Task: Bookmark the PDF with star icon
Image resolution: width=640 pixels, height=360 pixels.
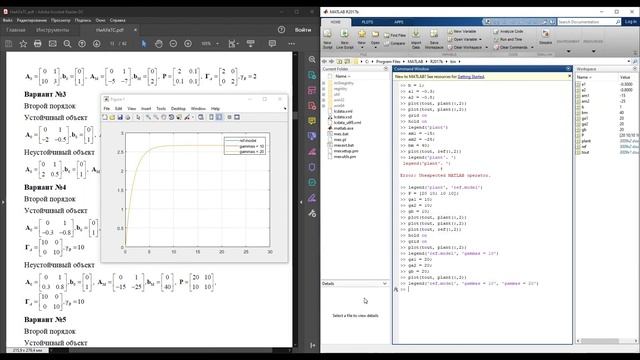Action: click(23, 43)
